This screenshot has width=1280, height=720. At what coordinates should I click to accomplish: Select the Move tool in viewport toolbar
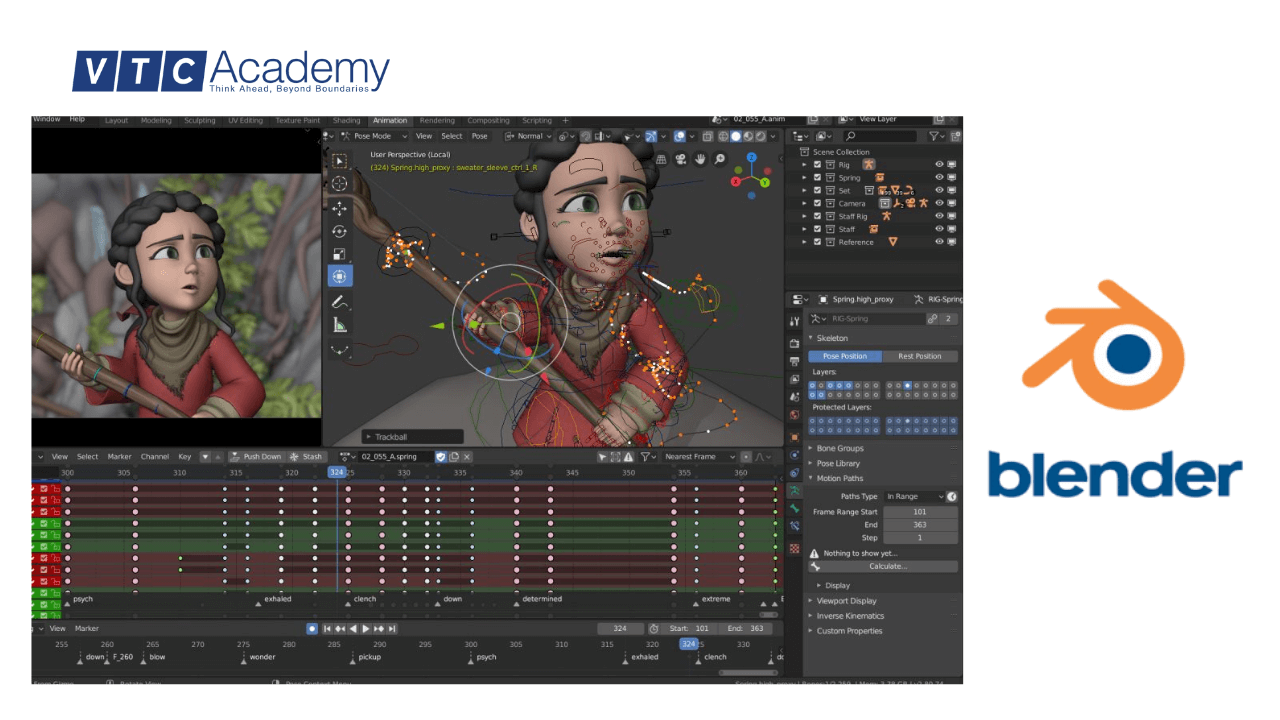click(x=340, y=208)
